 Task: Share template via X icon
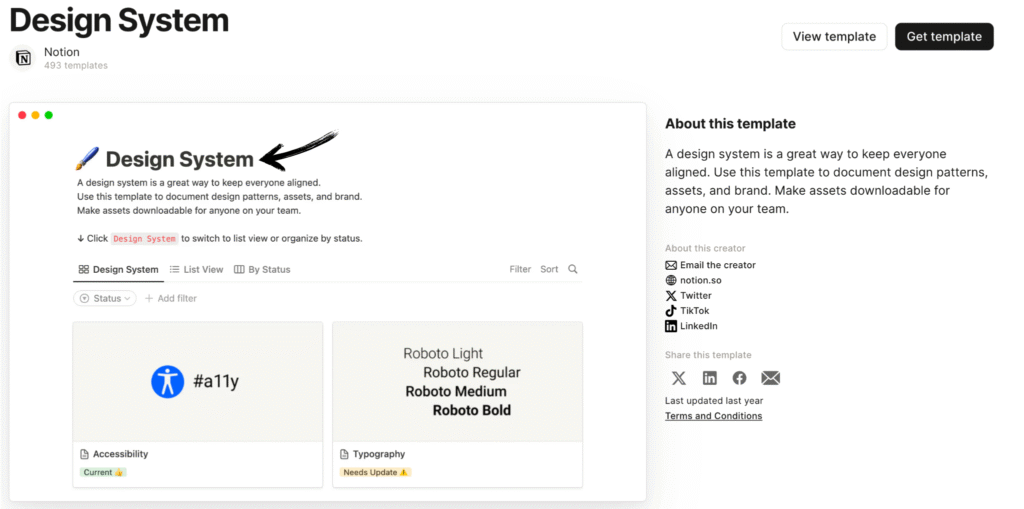tap(679, 377)
